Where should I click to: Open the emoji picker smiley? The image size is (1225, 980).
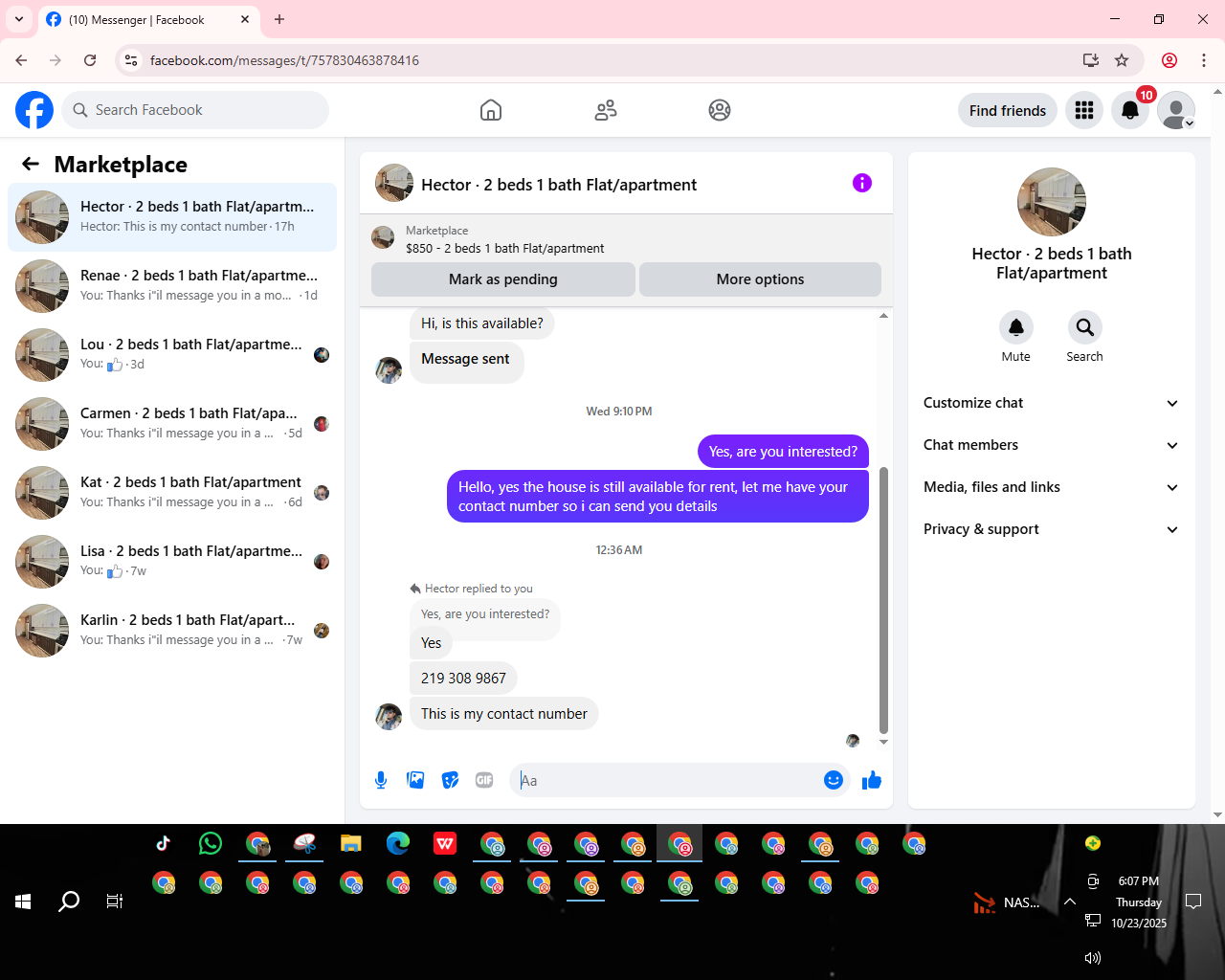click(834, 780)
